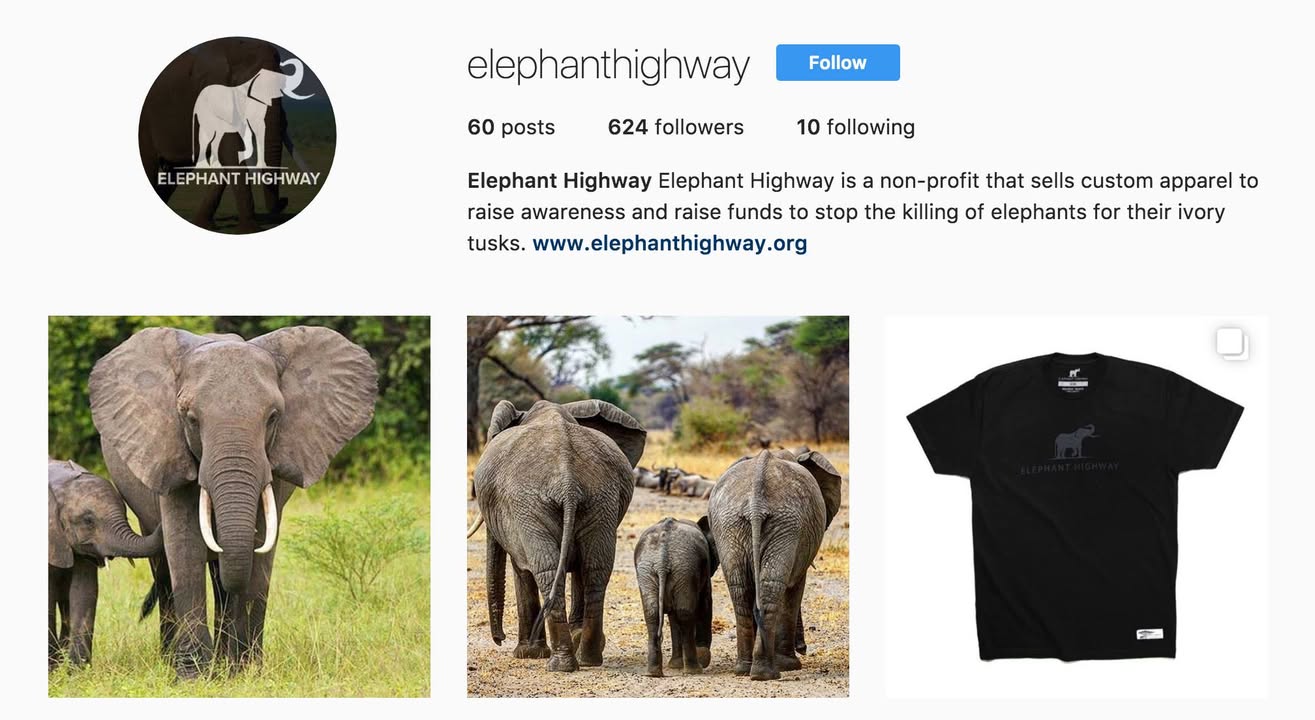Click the non-profit bio description text
This screenshot has width=1315, height=720.
point(863,212)
